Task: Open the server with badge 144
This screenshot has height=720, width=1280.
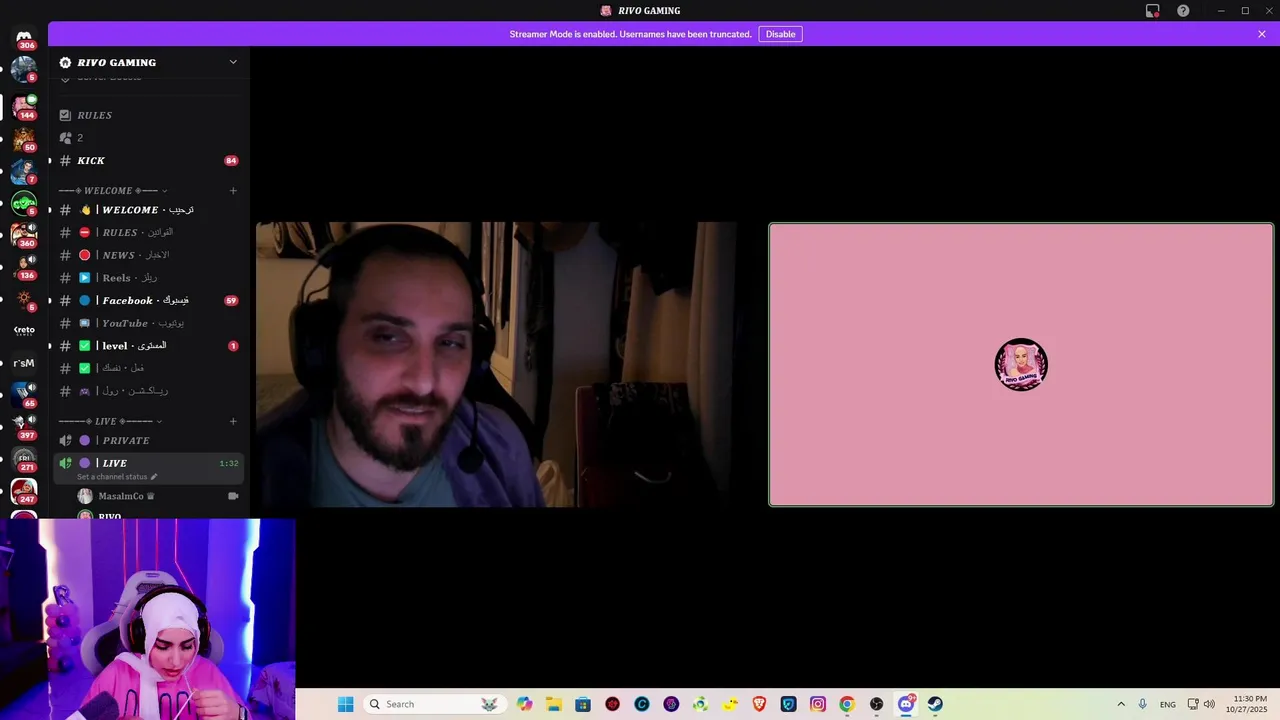Action: coord(24,106)
